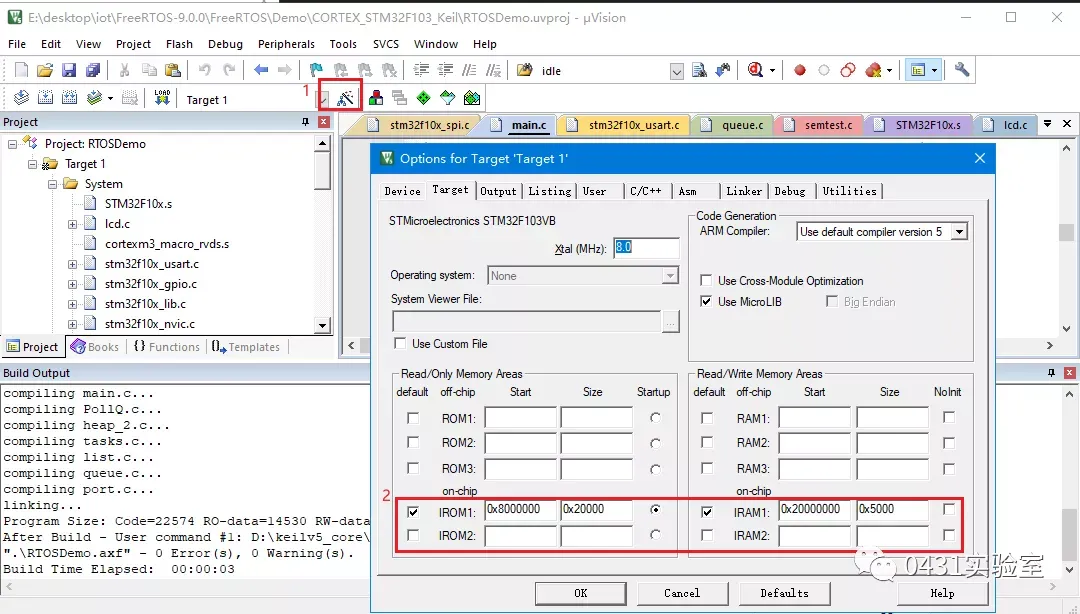Collapse the System group in tree
Screen dimensions: 1080x614
point(52,184)
